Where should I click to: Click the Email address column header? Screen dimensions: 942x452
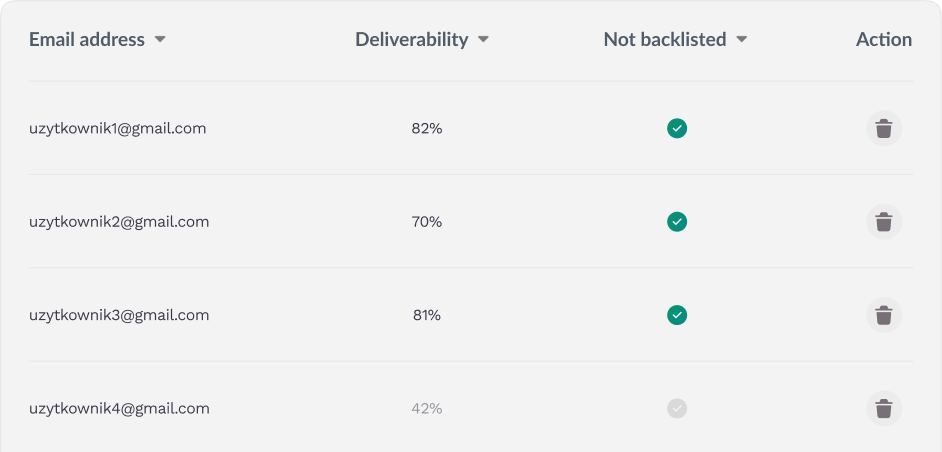pos(87,40)
